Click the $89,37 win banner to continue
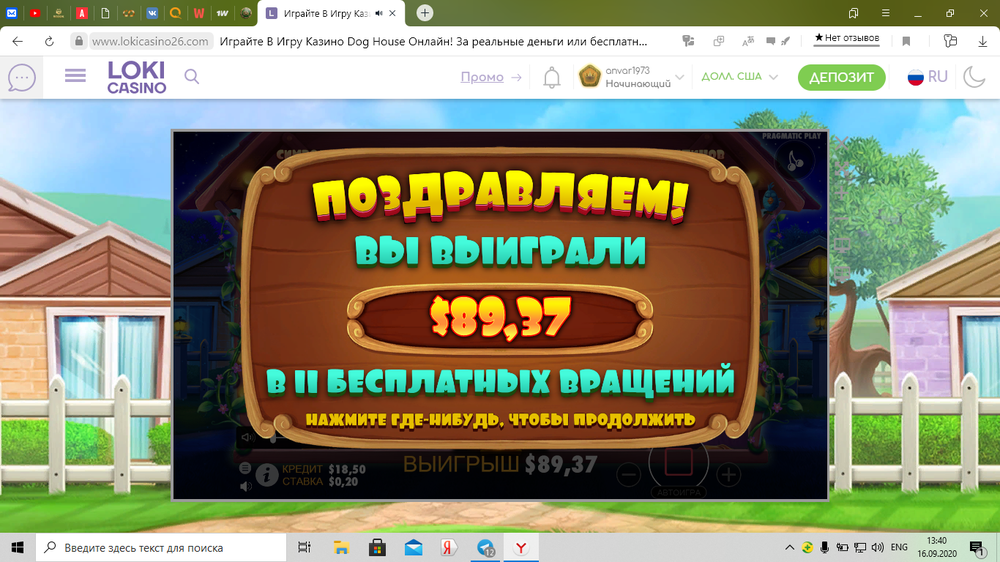1000x562 pixels. click(x=500, y=317)
